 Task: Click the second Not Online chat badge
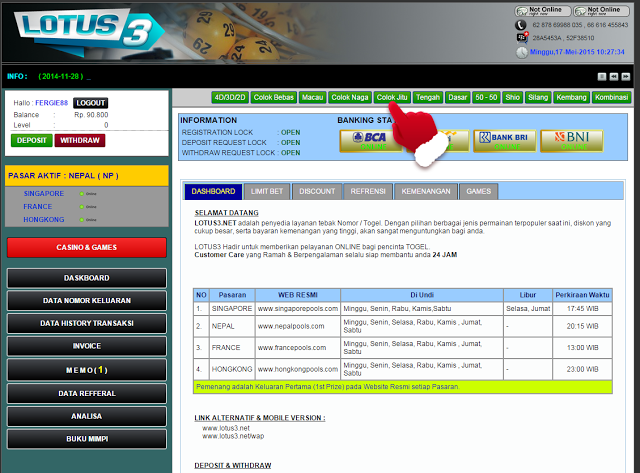(x=602, y=11)
